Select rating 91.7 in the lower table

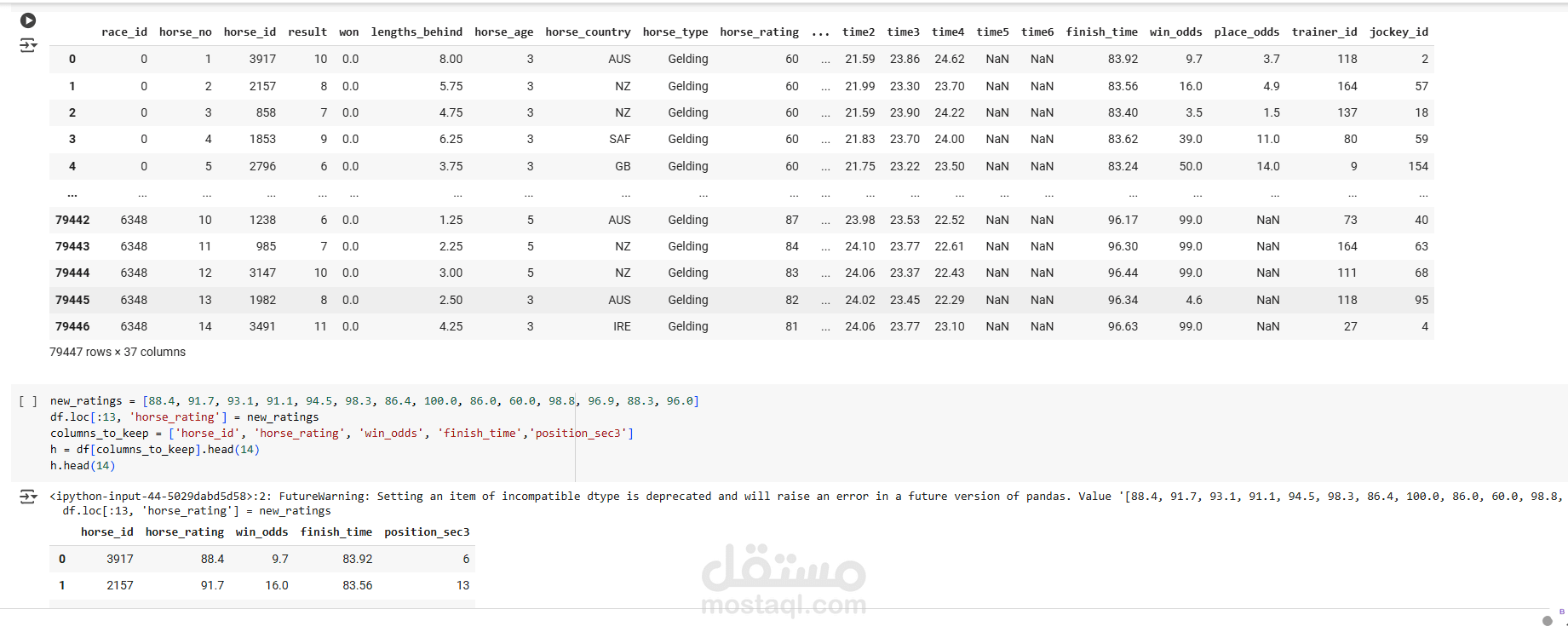(x=212, y=586)
